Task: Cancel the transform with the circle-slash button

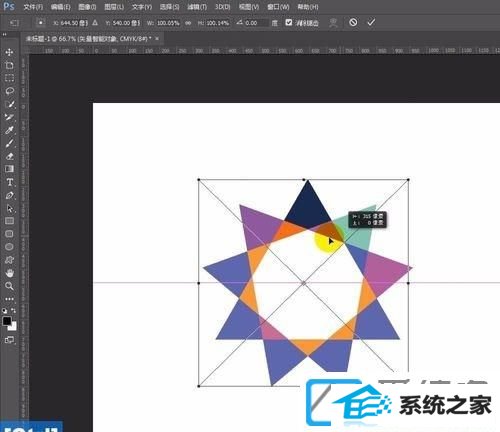Action: pos(353,22)
